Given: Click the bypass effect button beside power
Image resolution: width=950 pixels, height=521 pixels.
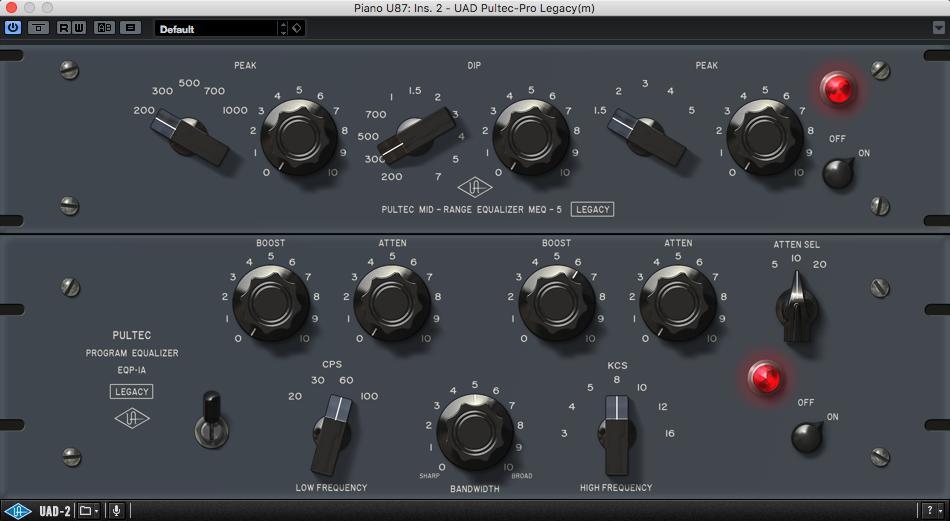Looking at the screenshot, I should pyautogui.click(x=38, y=28).
